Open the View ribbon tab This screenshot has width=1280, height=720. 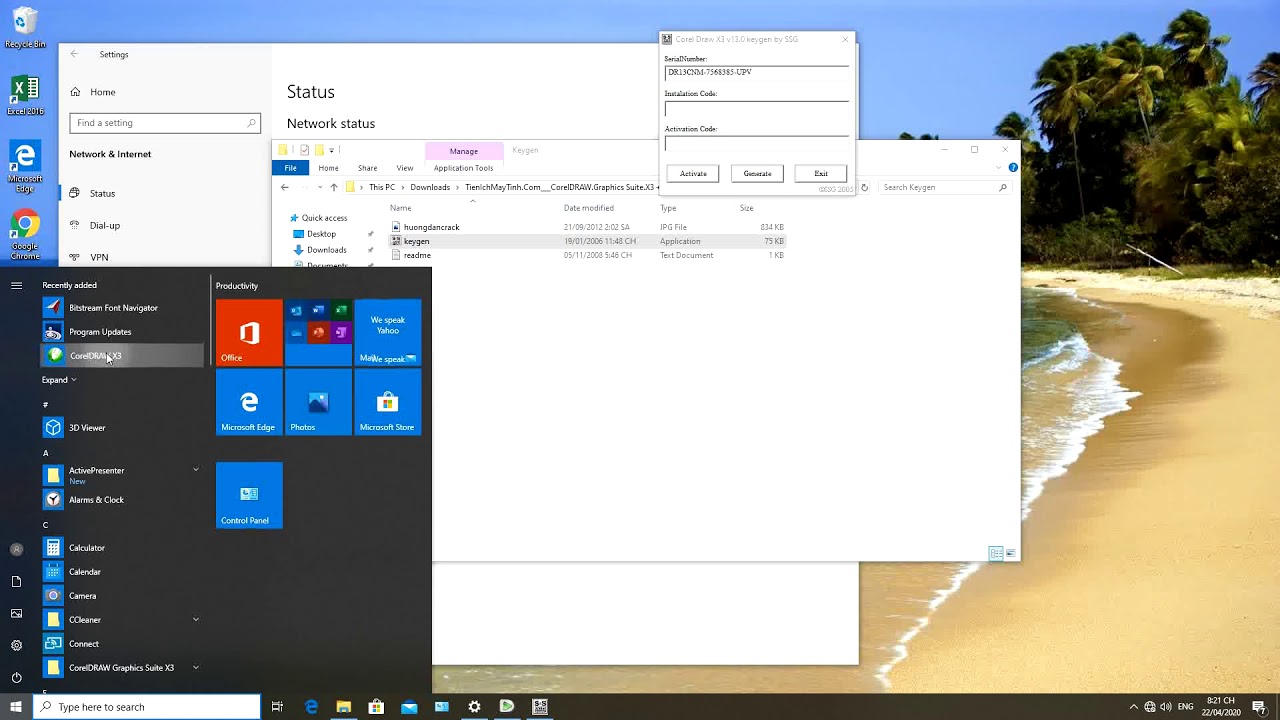point(405,168)
